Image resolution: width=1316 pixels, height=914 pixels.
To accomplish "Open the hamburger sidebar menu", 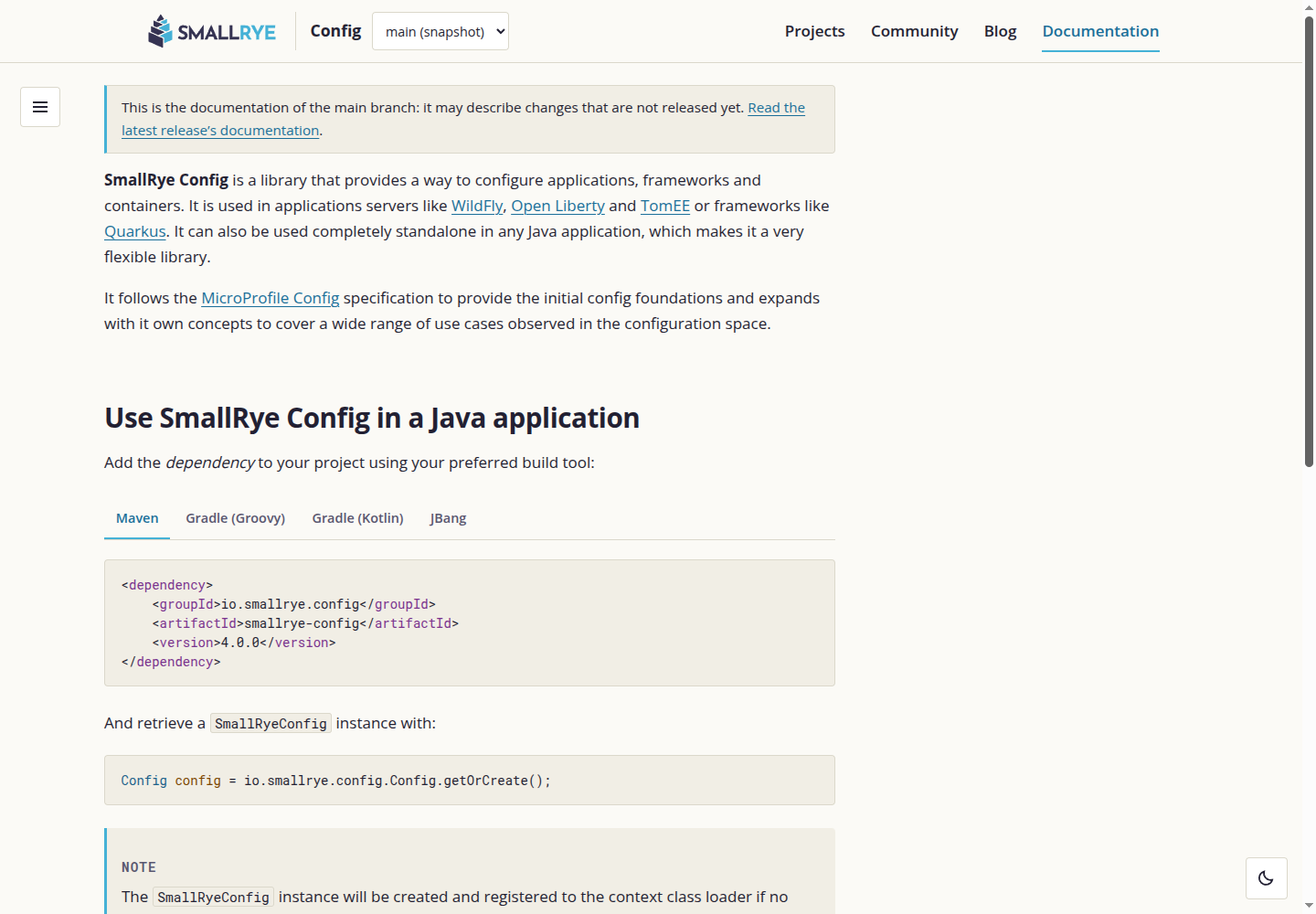I will coord(40,107).
